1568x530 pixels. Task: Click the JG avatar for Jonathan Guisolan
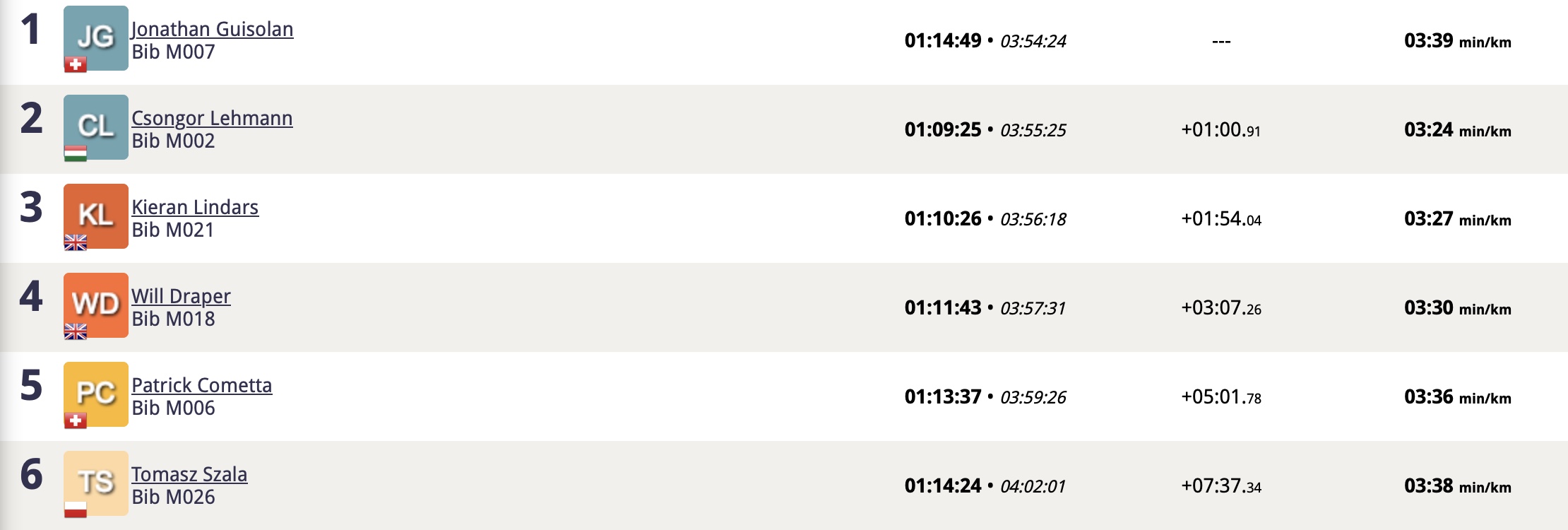click(x=96, y=38)
